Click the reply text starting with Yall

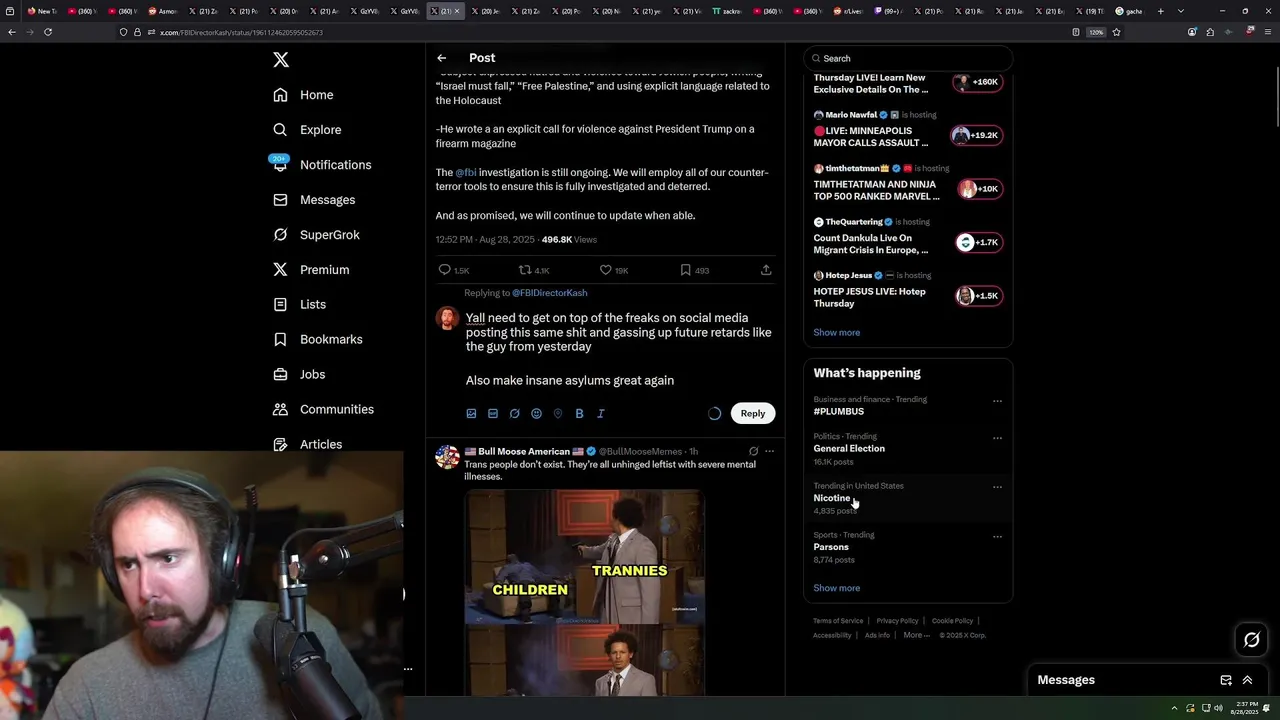click(619, 349)
